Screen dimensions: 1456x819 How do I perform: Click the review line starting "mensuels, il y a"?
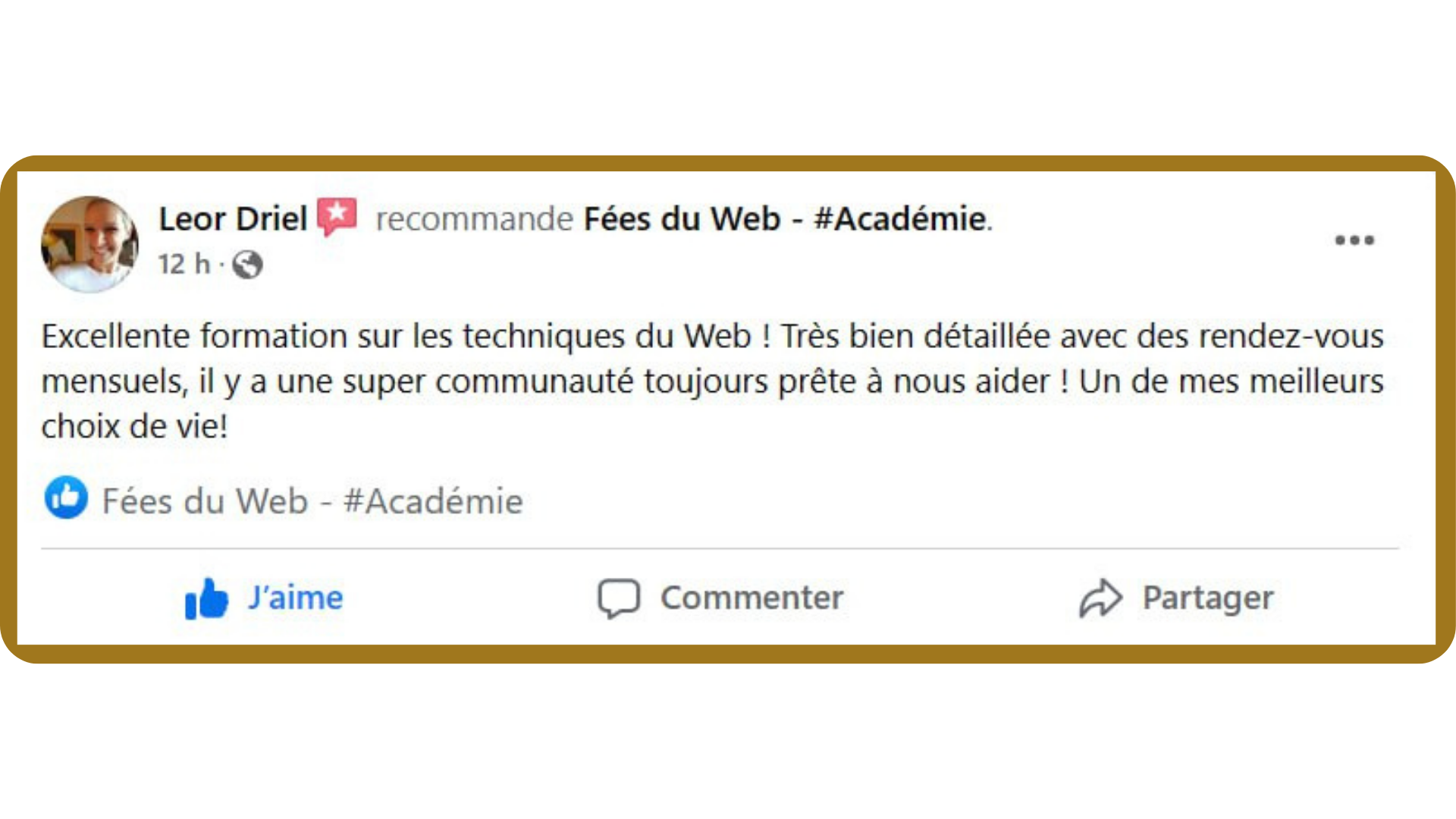712,381
